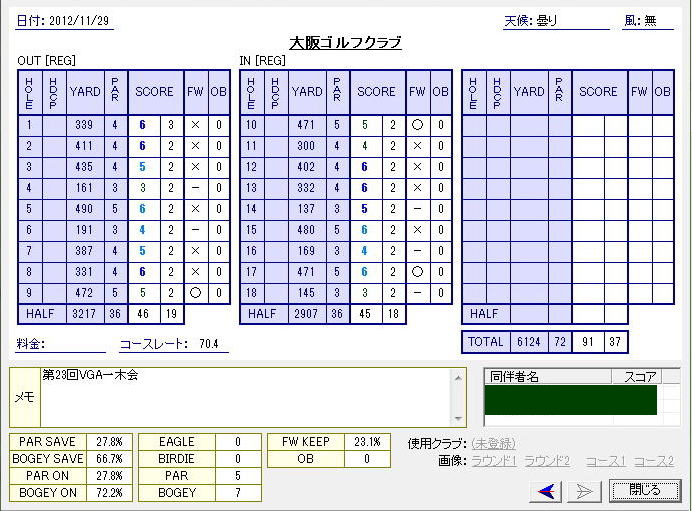The image size is (692, 511).
Task: Open the コース2 image link
Action: coord(654,461)
